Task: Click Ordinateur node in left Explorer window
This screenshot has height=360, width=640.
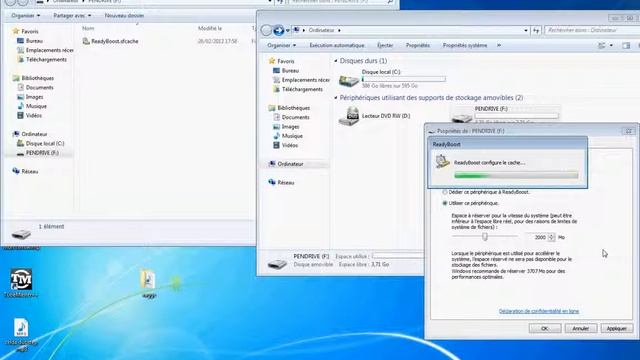Action: (30, 134)
